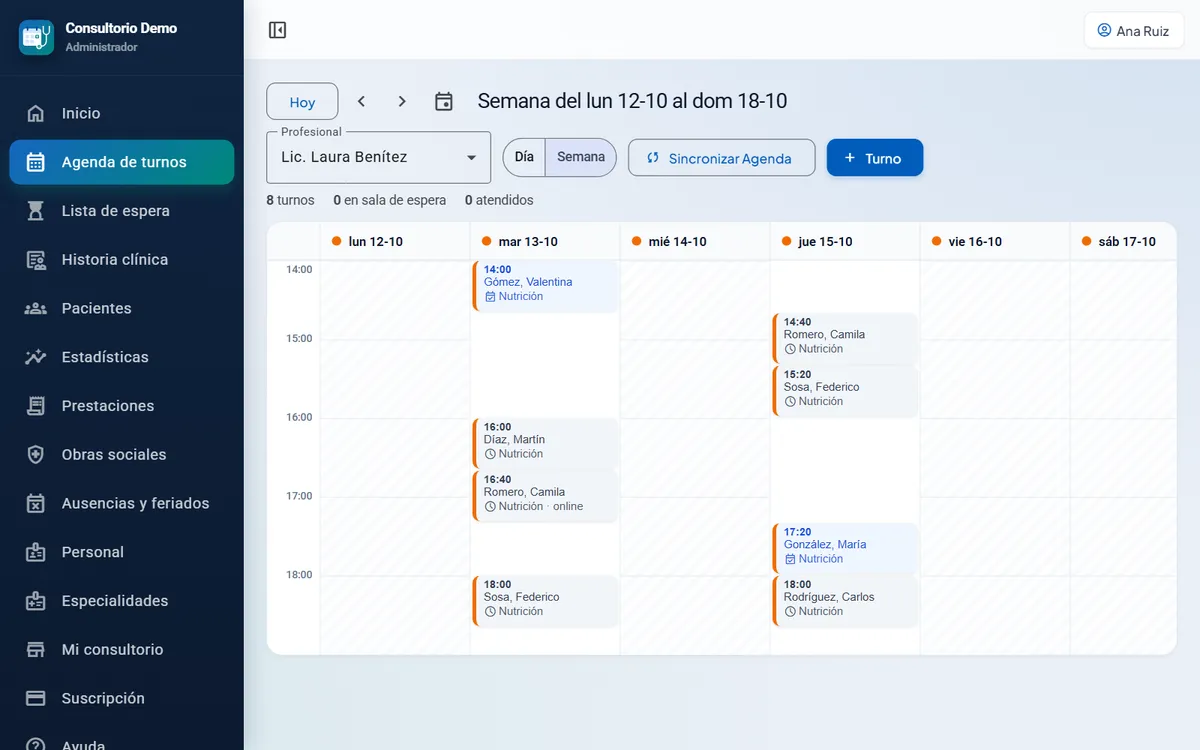Go to next week arrow

point(402,101)
